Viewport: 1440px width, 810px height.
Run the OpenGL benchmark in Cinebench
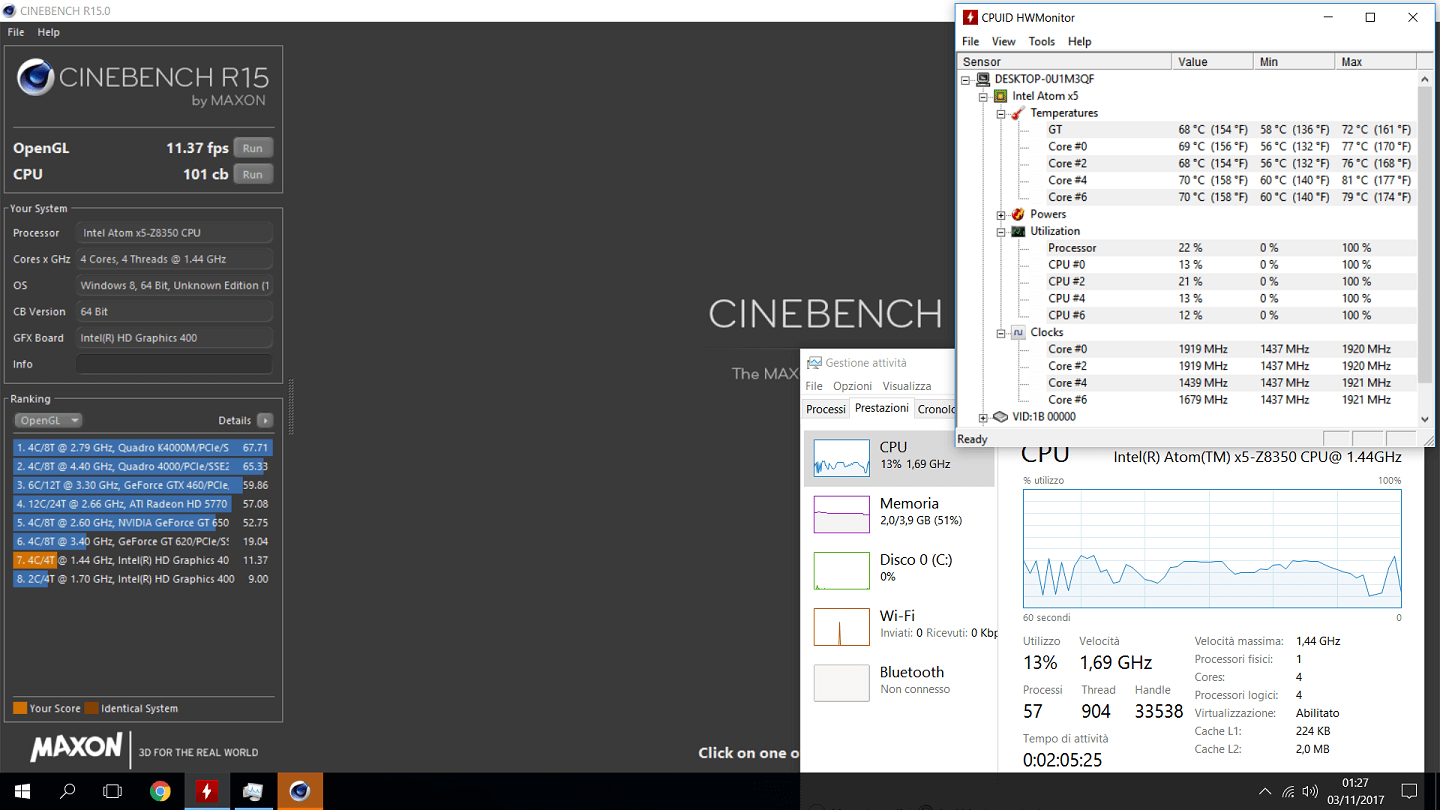(x=253, y=148)
